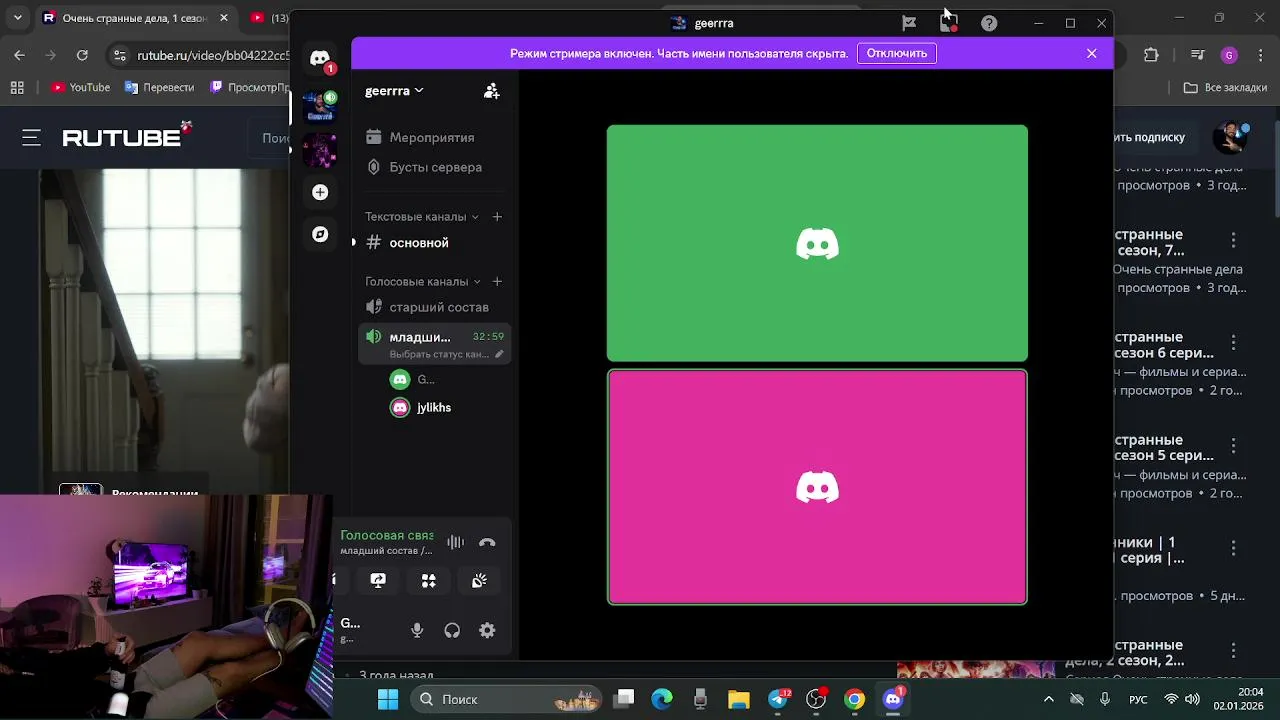The height and width of the screenshot is (720, 1280).
Task: Open Все закладки bookmarks folder
Action: point(1226,88)
